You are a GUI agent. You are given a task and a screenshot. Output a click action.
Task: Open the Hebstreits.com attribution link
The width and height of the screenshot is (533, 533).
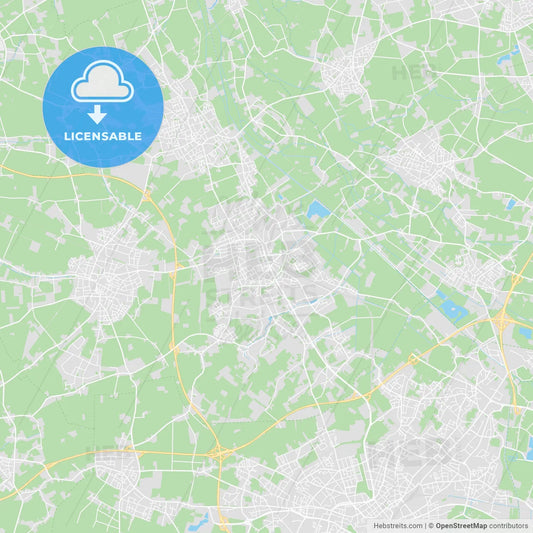[398, 526]
